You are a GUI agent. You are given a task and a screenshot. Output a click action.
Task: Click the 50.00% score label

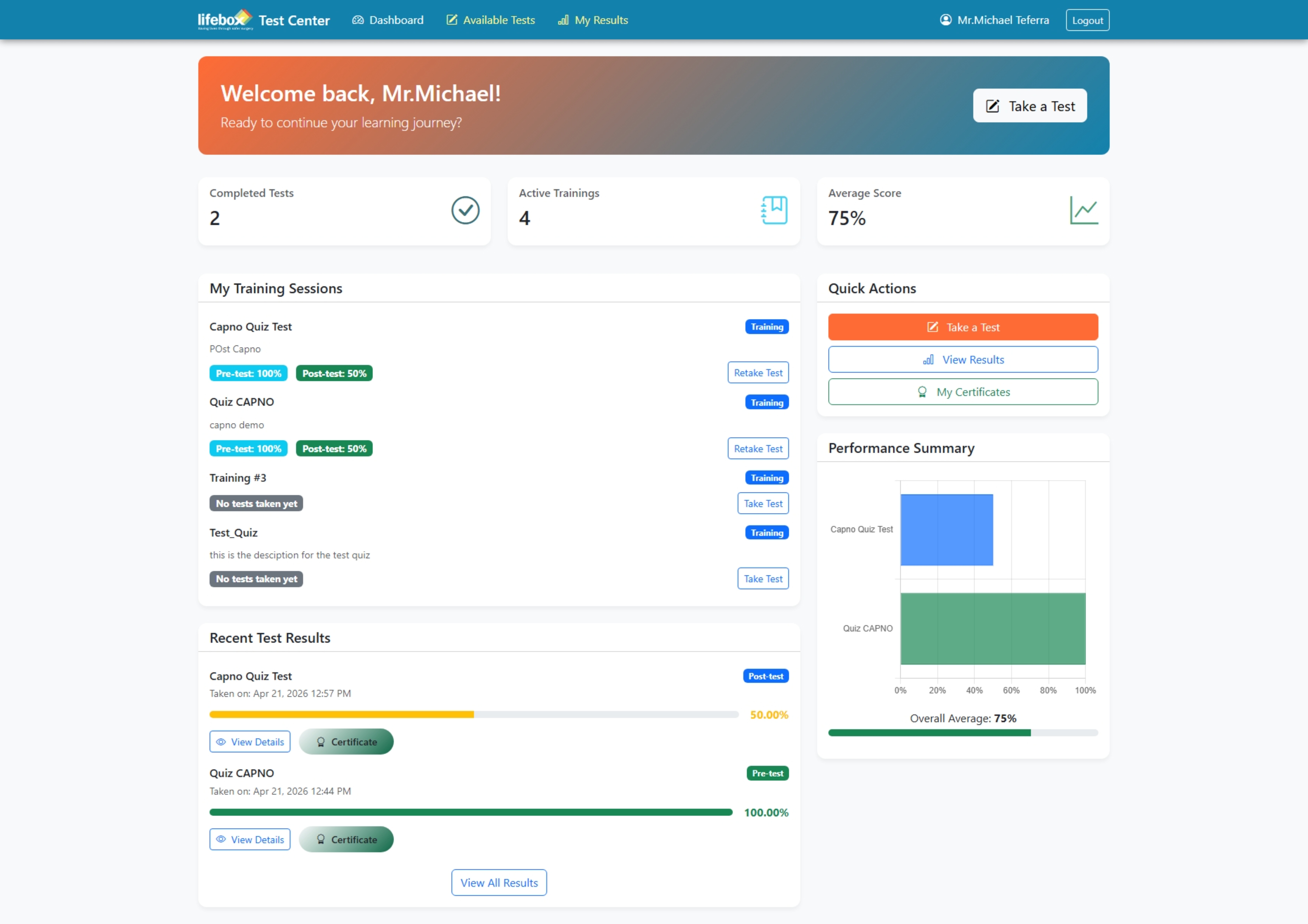point(769,715)
